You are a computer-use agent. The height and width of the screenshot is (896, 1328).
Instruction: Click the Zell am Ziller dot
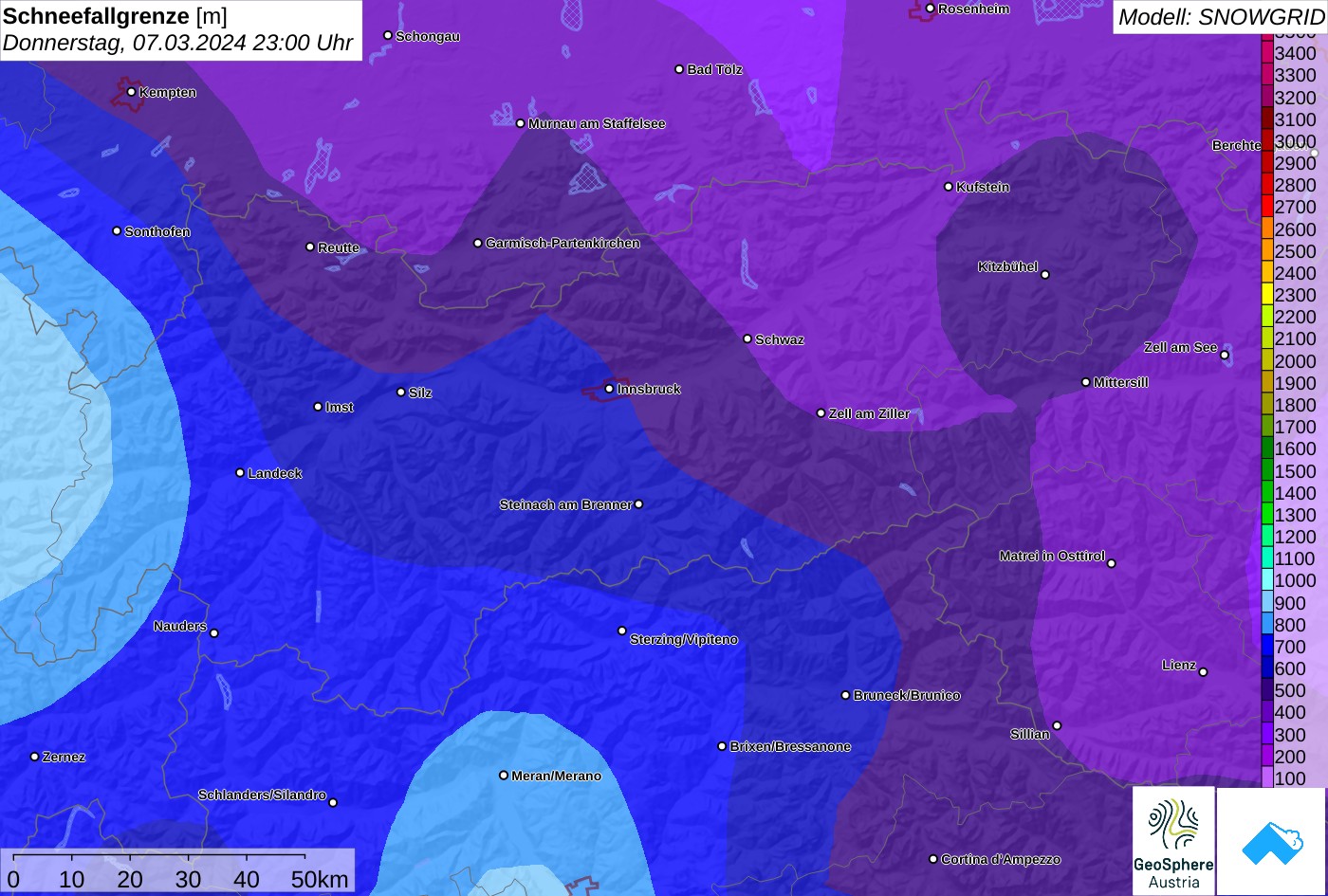pyautogui.click(x=821, y=413)
